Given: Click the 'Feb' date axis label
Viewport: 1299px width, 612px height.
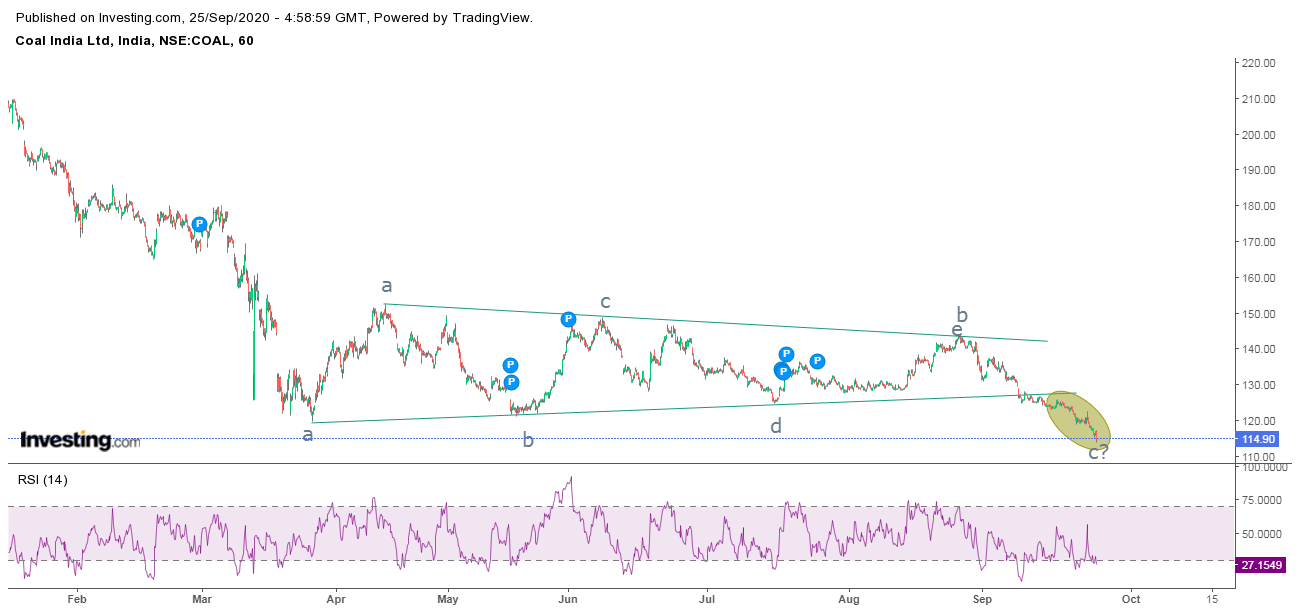Looking at the screenshot, I should point(77,600).
